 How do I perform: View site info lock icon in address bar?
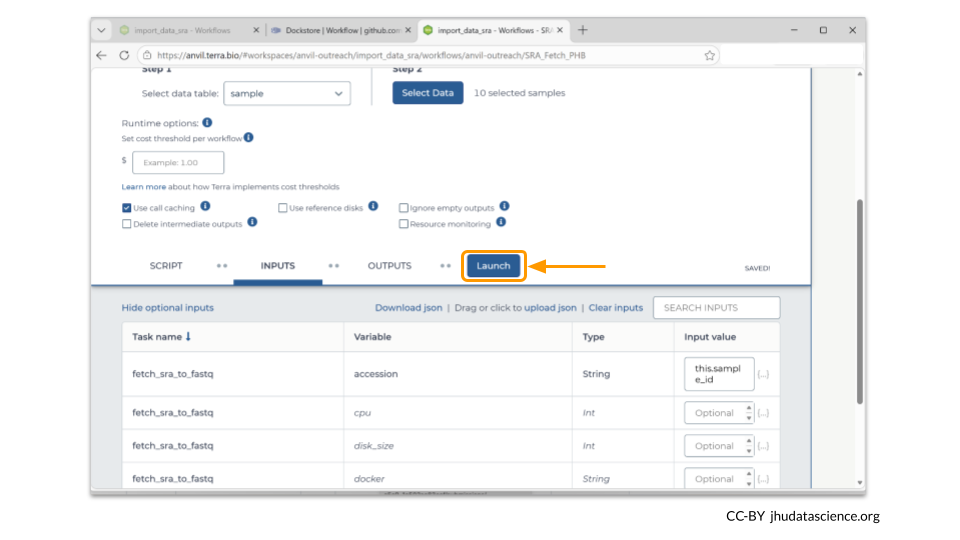tap(147, 55)
